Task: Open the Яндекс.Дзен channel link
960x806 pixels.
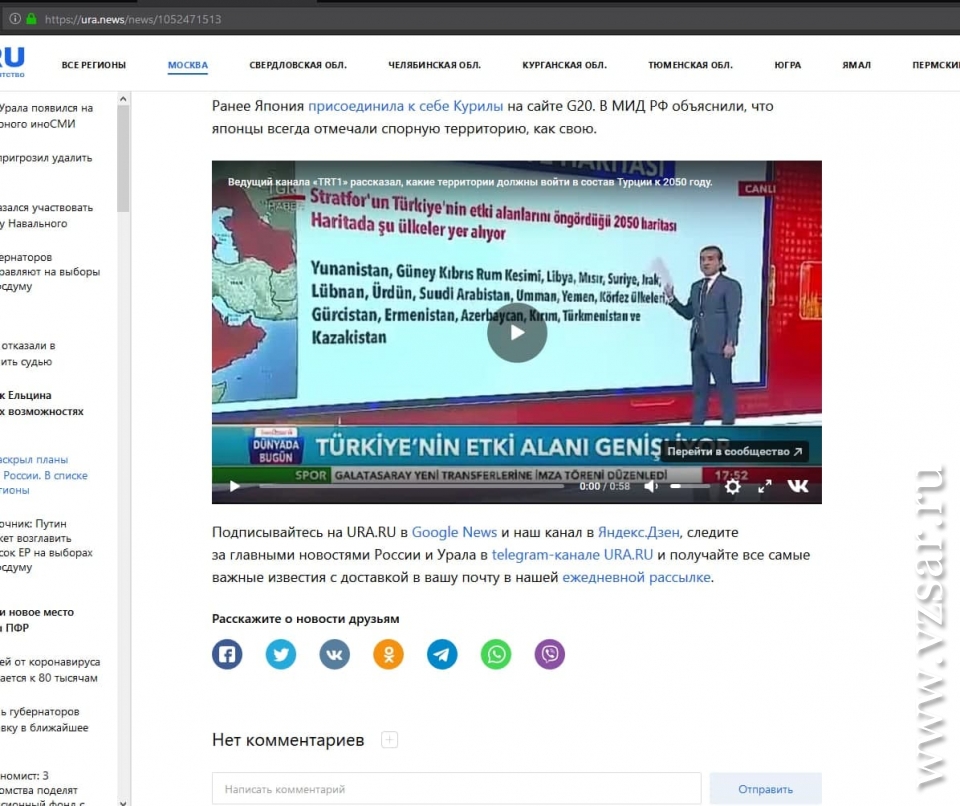Action: [x=639, y=532]
